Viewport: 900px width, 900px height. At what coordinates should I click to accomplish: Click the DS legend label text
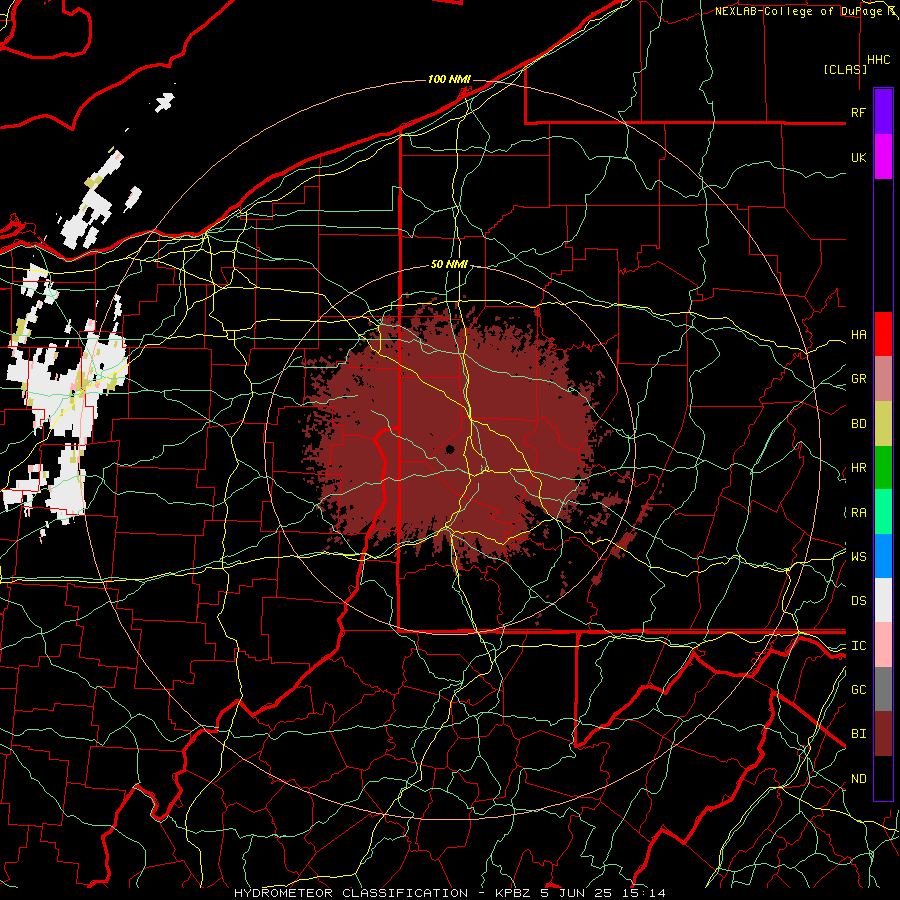[858, 601]
